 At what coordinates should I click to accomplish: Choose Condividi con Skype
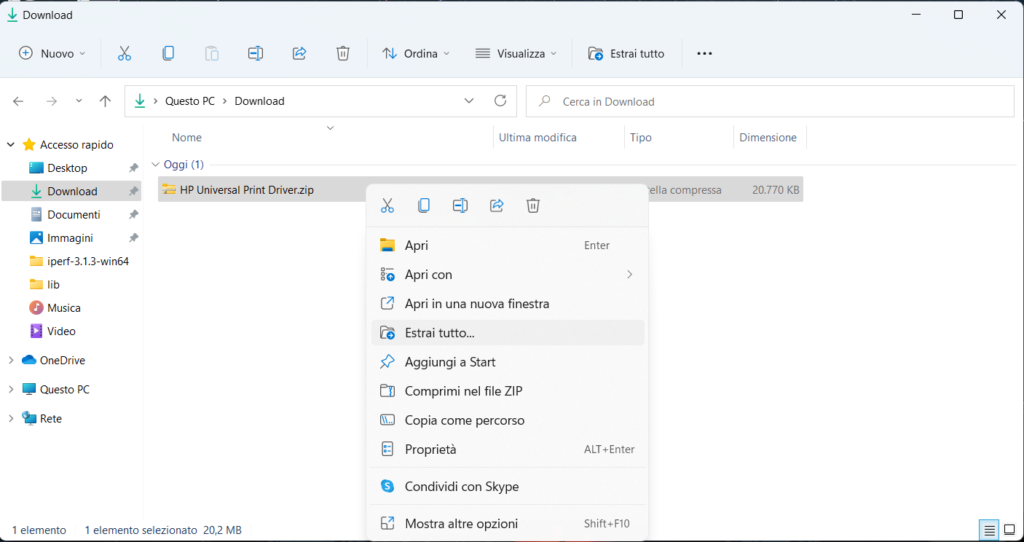pos(507,486)
